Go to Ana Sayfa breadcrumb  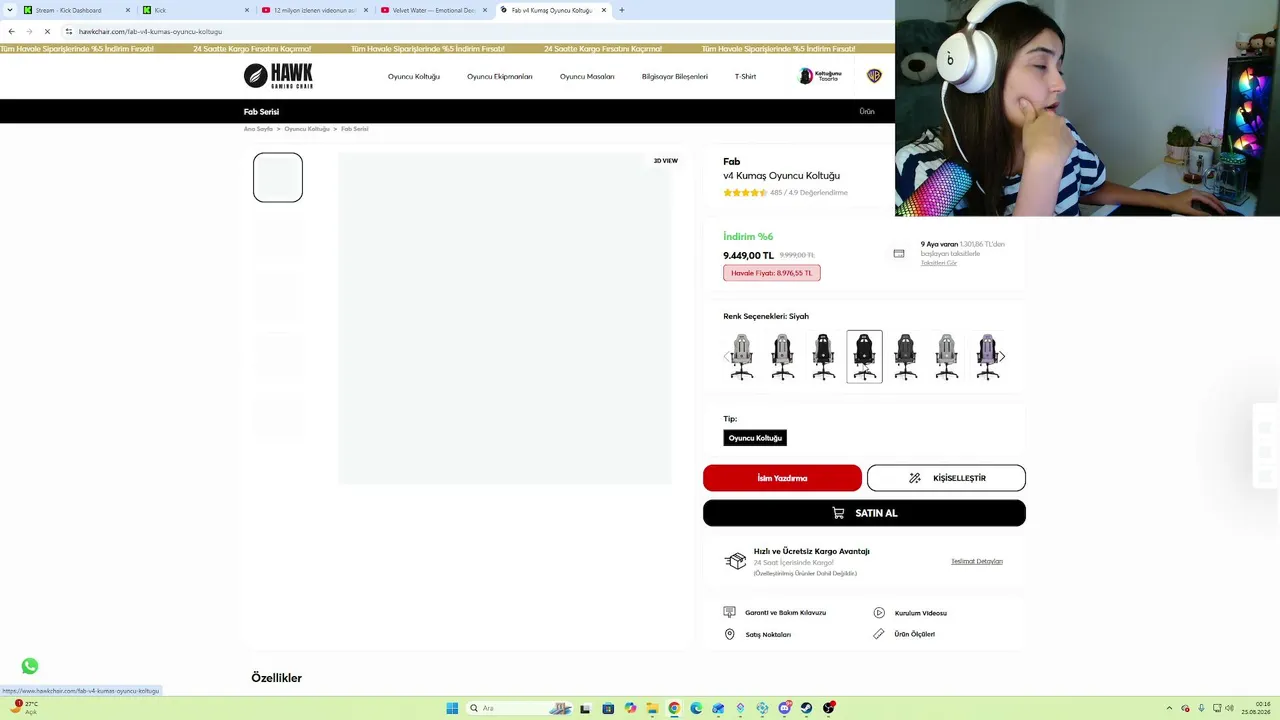258,129
